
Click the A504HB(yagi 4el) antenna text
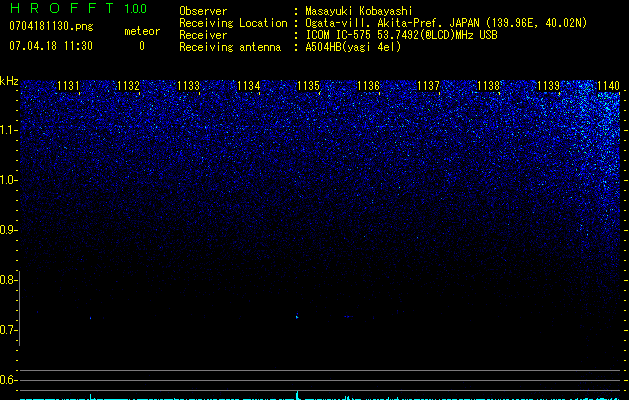click(353, 47)
